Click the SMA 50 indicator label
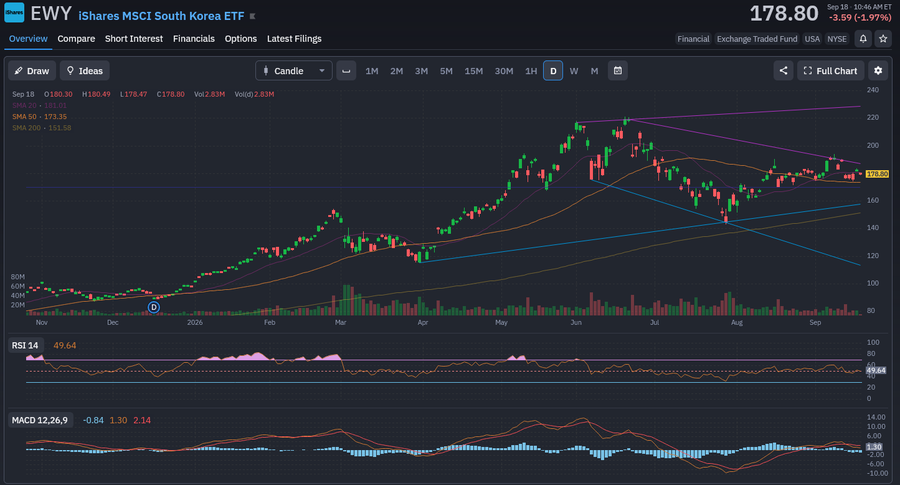 tap(39, 117)
